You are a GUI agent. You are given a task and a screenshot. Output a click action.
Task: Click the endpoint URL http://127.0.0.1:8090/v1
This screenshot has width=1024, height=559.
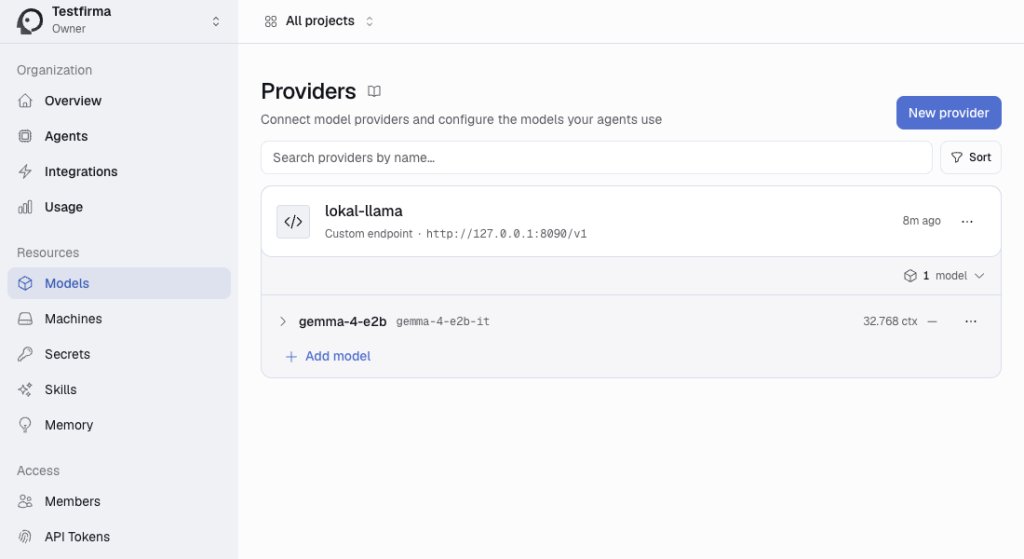[506, 234]
